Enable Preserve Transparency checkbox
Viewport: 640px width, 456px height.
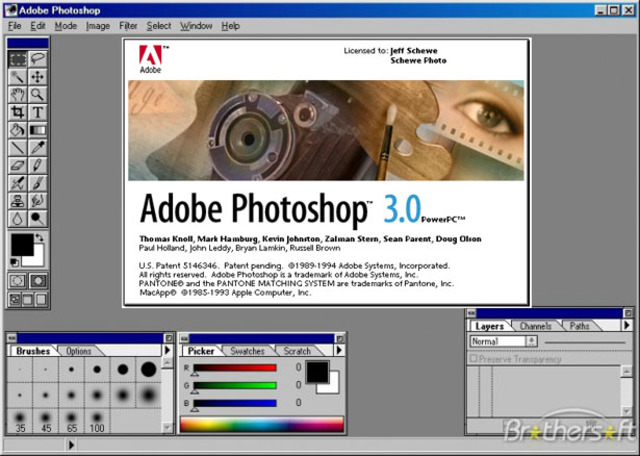coord(473,358)
